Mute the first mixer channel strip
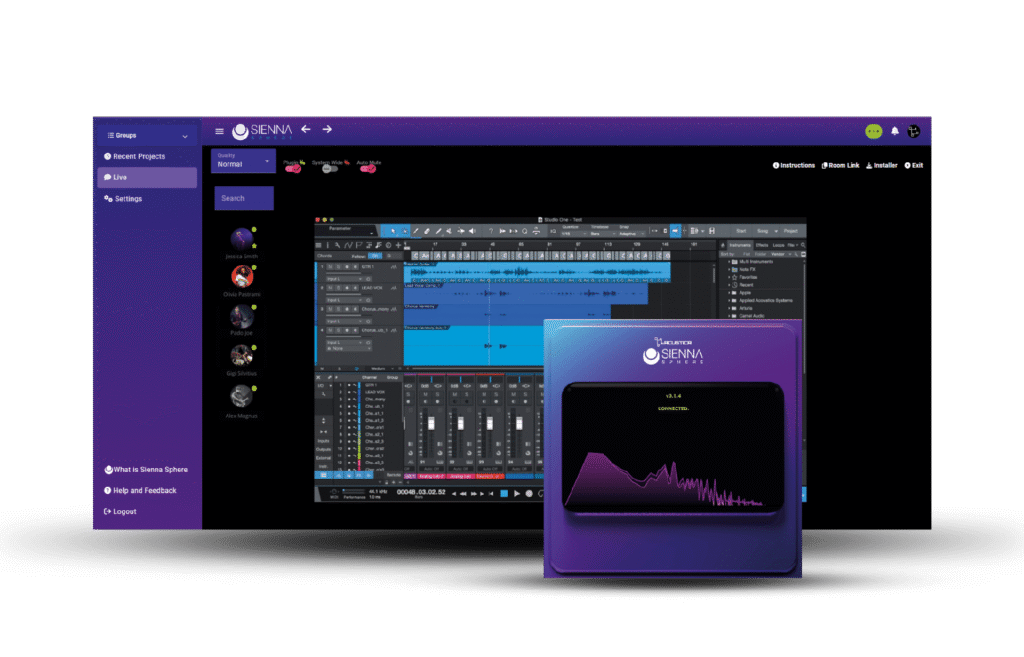Viewport: 1024px width, 657px height. [425, 394]
